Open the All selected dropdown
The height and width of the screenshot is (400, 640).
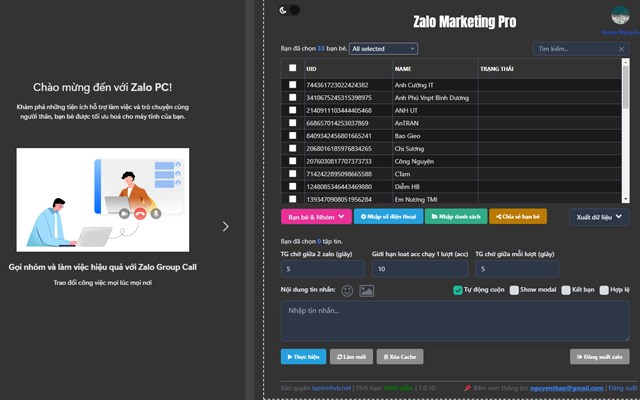tap(383, 49)
